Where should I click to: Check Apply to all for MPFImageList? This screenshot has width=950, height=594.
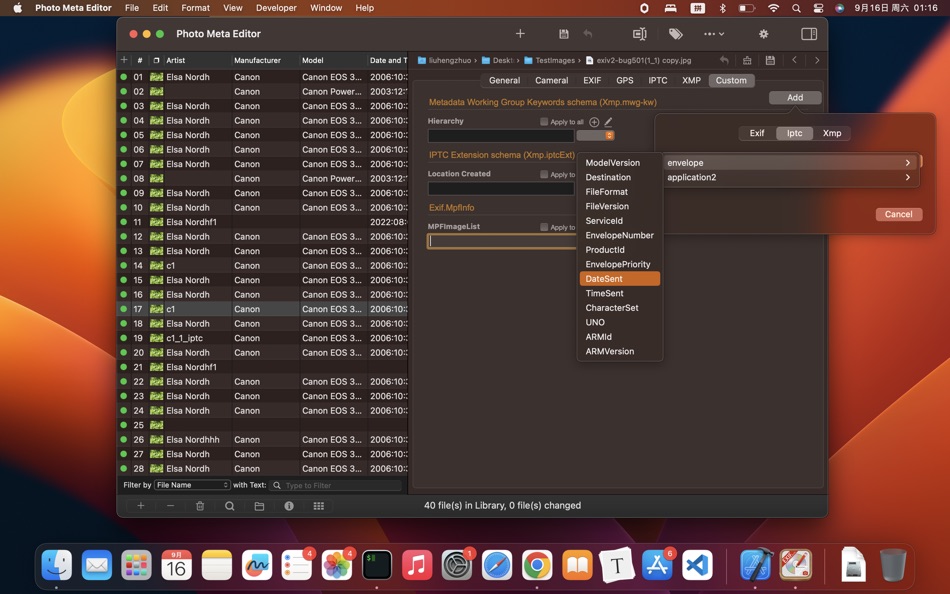543,227
